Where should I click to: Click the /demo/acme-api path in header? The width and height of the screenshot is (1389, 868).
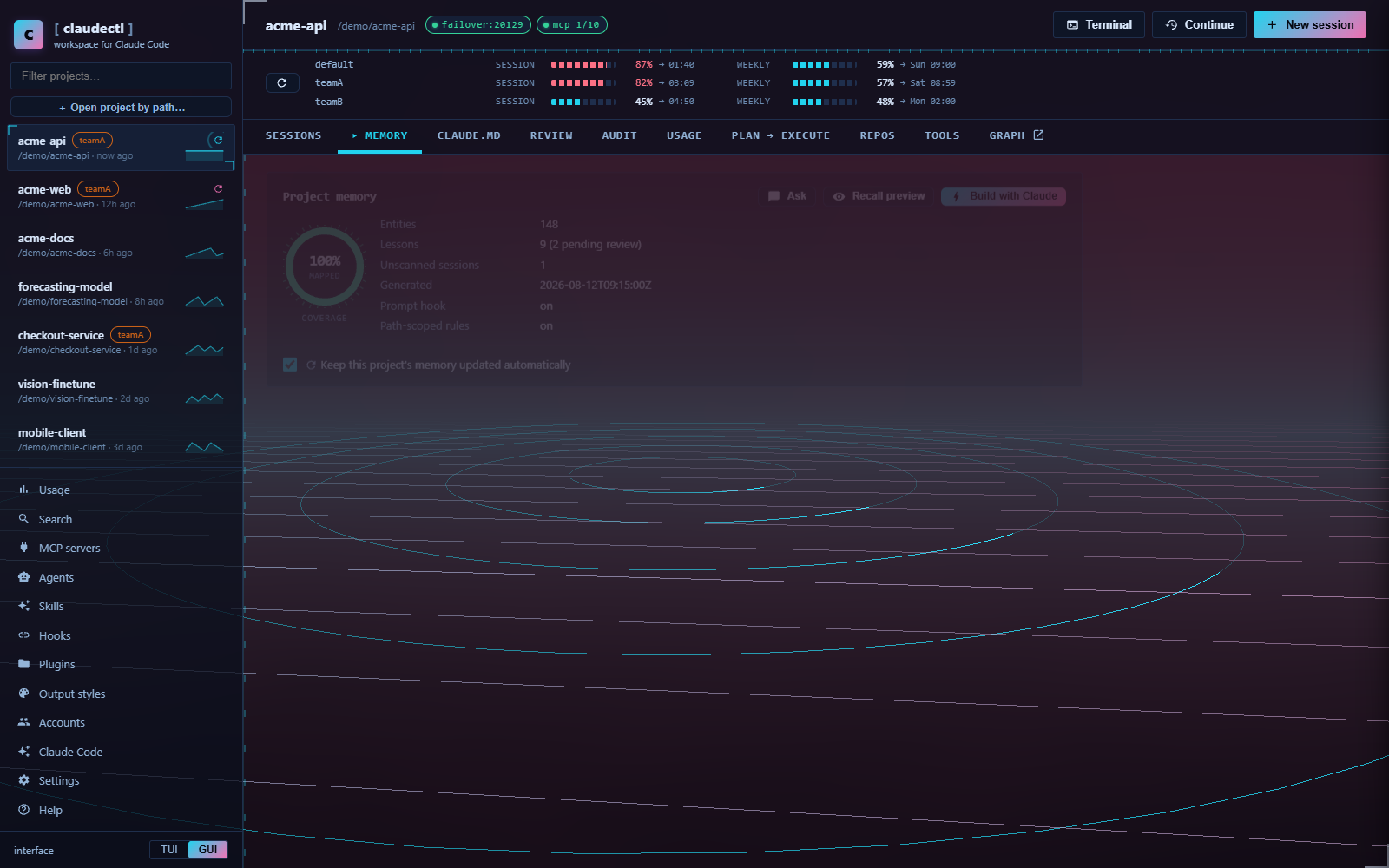[x=376, y=26]
